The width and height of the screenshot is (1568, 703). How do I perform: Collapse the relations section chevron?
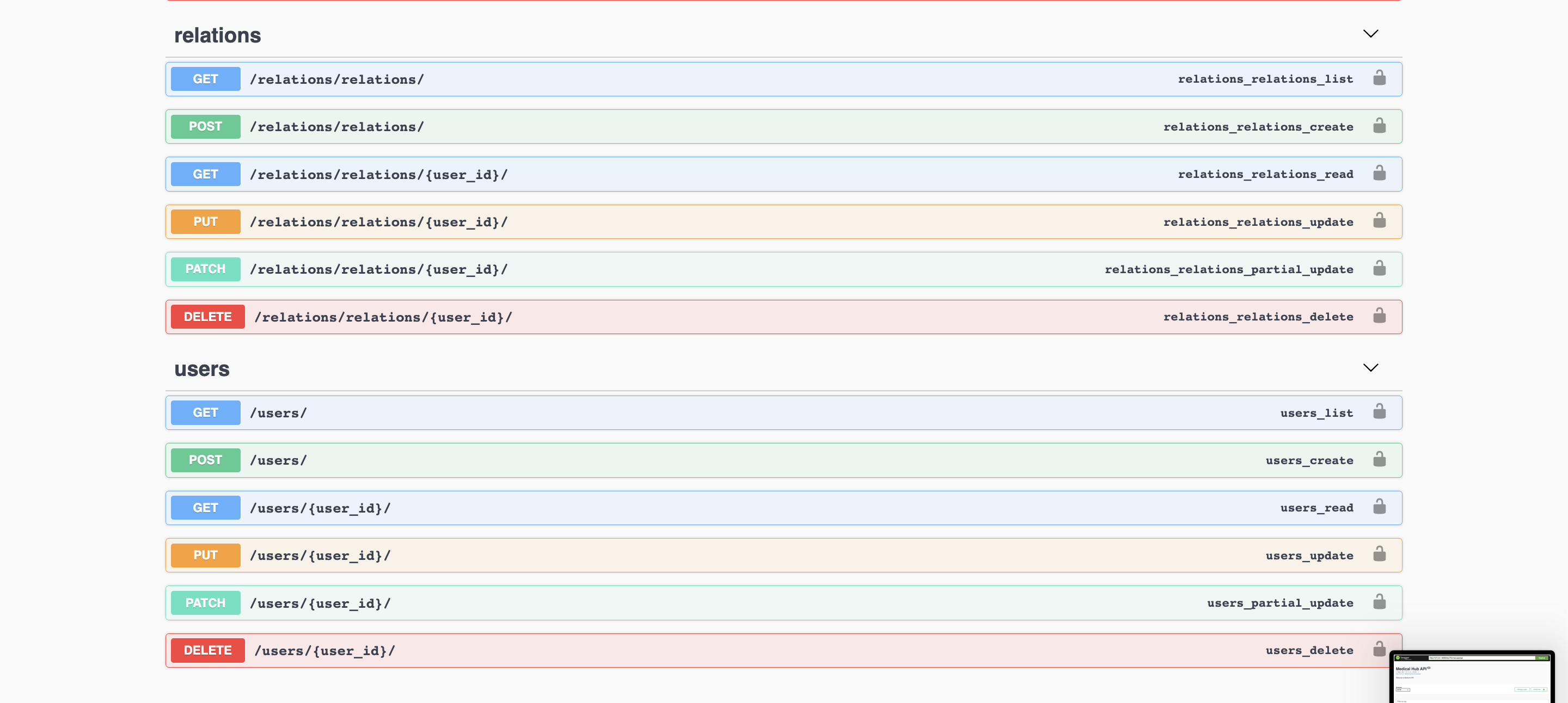coord(1370,34)
